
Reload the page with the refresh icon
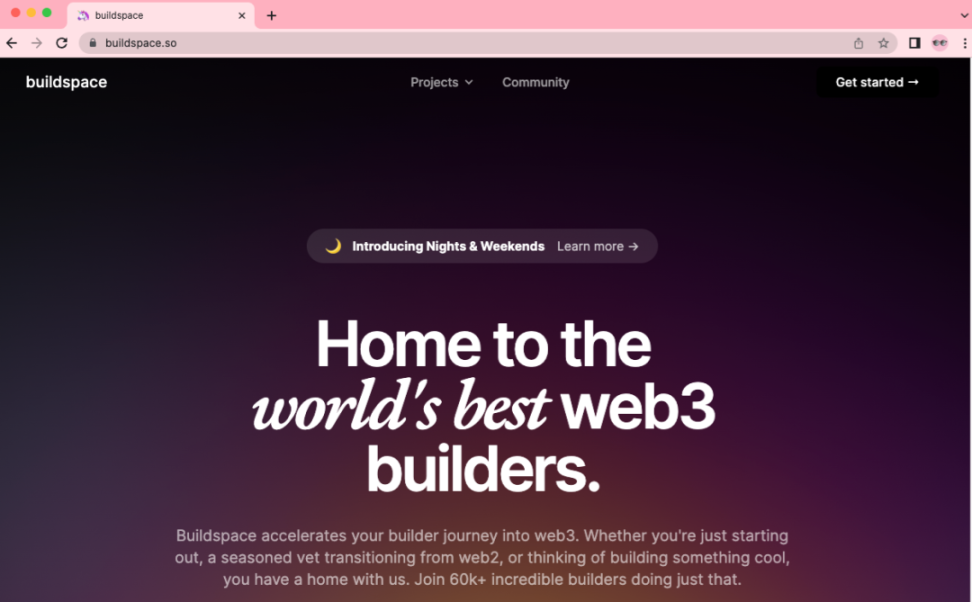pyautogui.click(x=61, y=43)
